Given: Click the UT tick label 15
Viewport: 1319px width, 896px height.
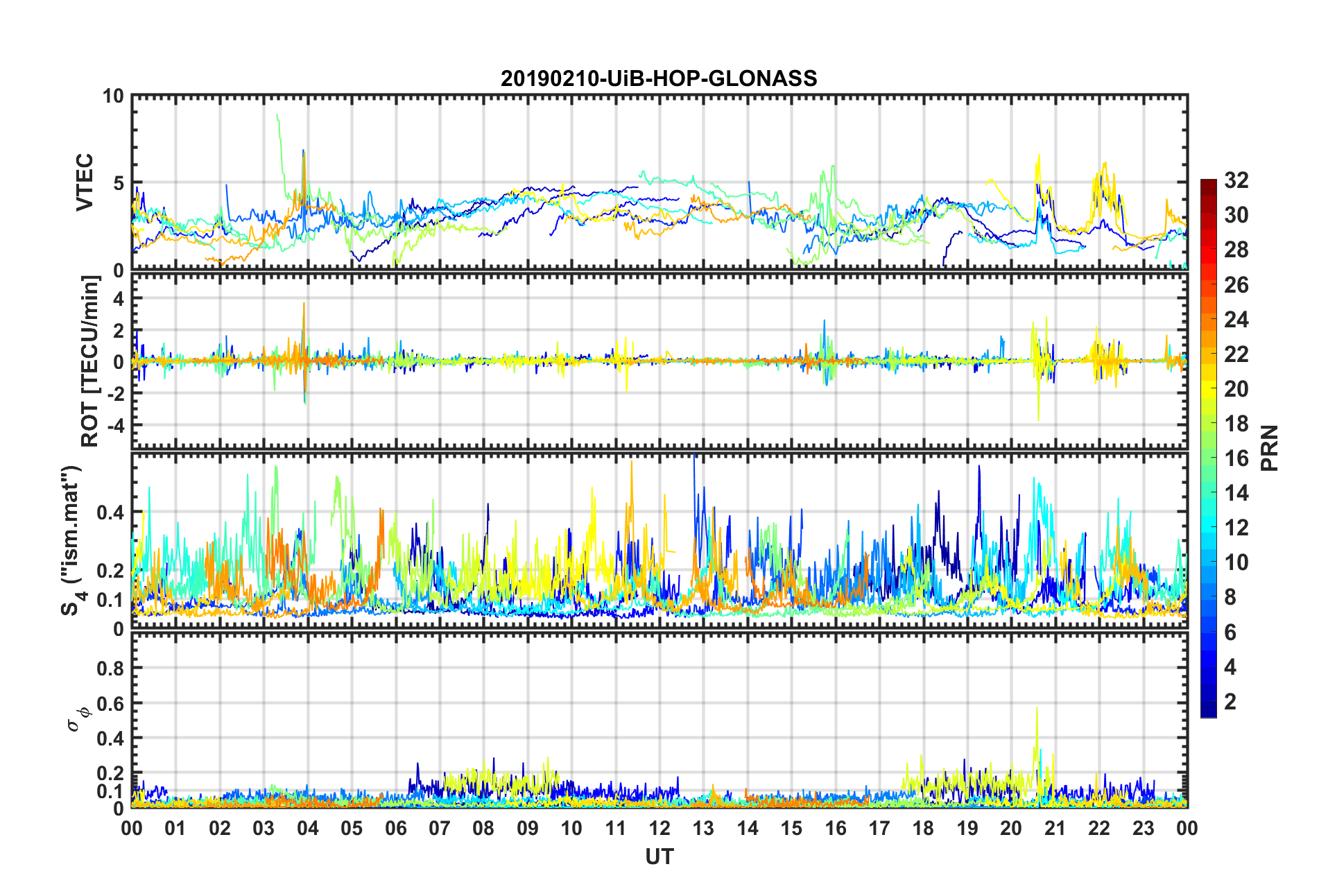Looking at the screenshot, I should point(791,828).
